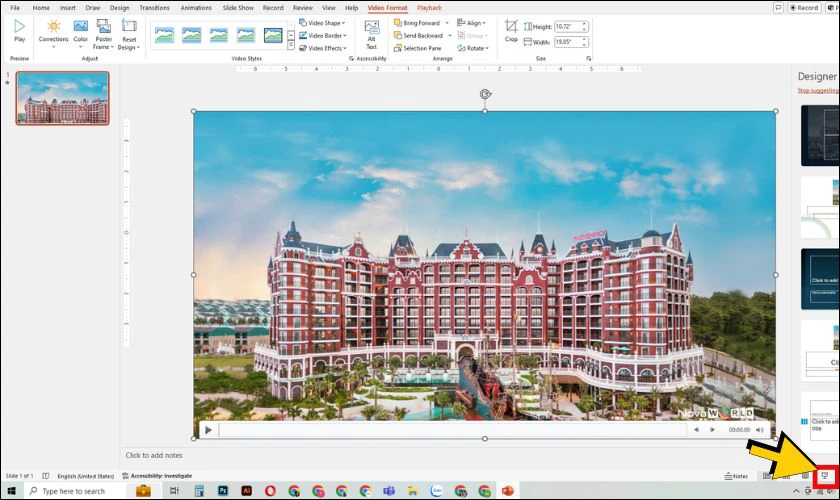Start Slide Show from status bar icon
This screenshot has width=840, height=500.
pyautogui.click(x=825, y=476)
